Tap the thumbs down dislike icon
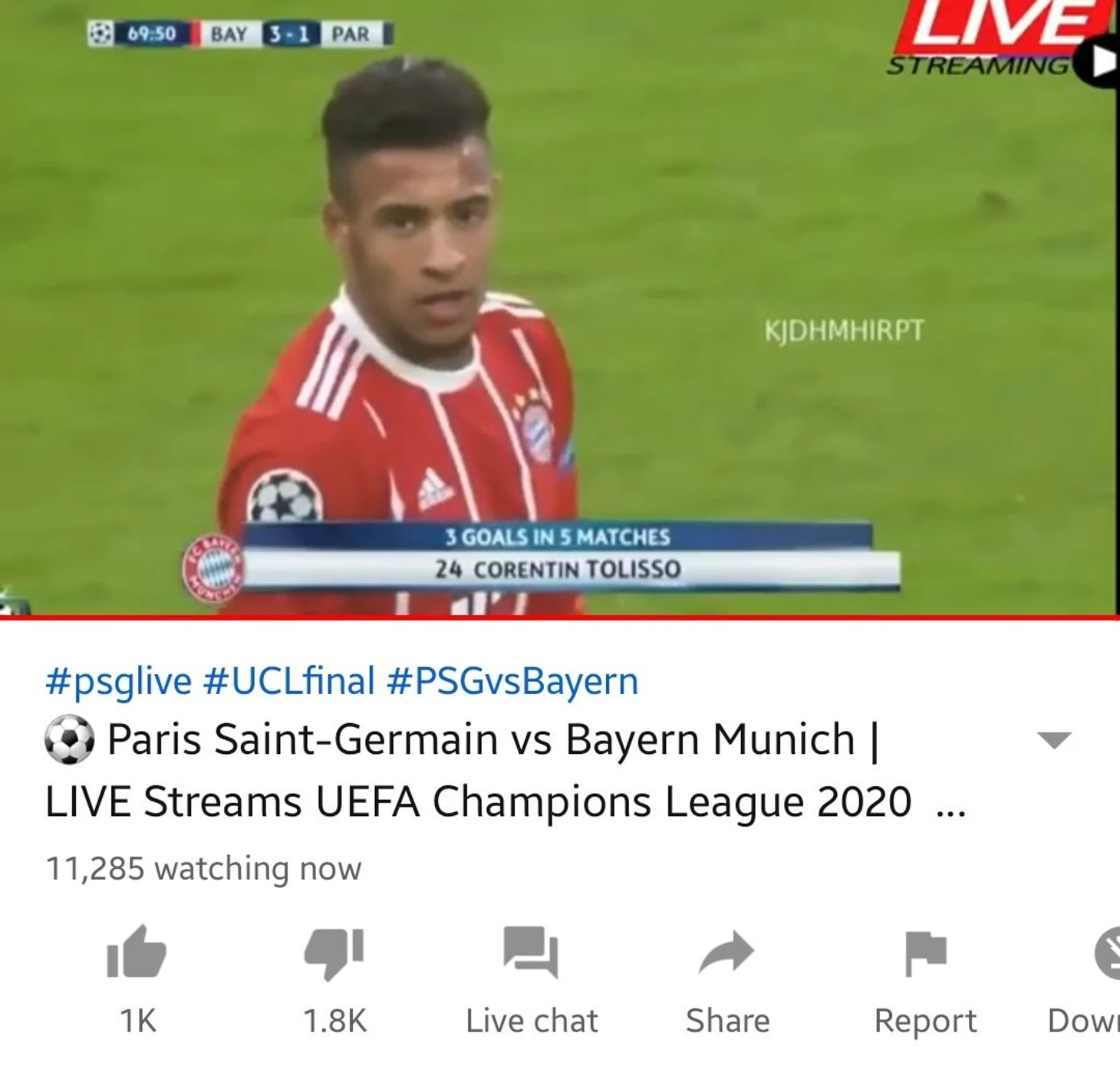This screenshot has width=1120, height=1066. (x=334, y=953)
